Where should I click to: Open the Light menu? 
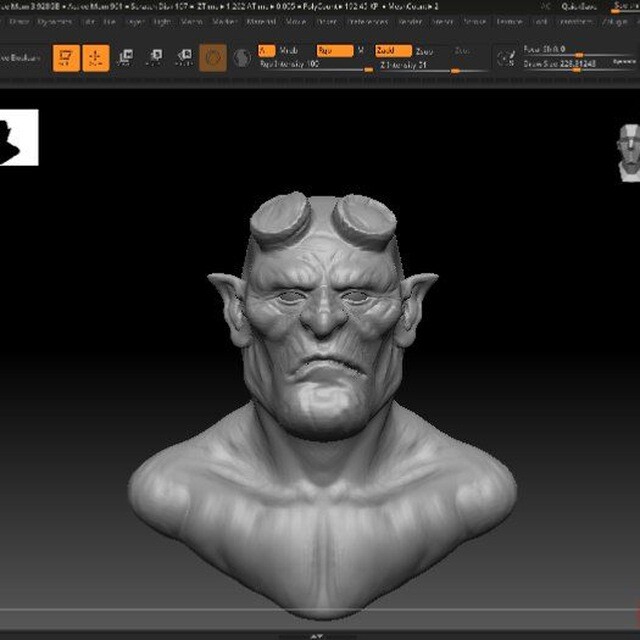coord(162,22)
